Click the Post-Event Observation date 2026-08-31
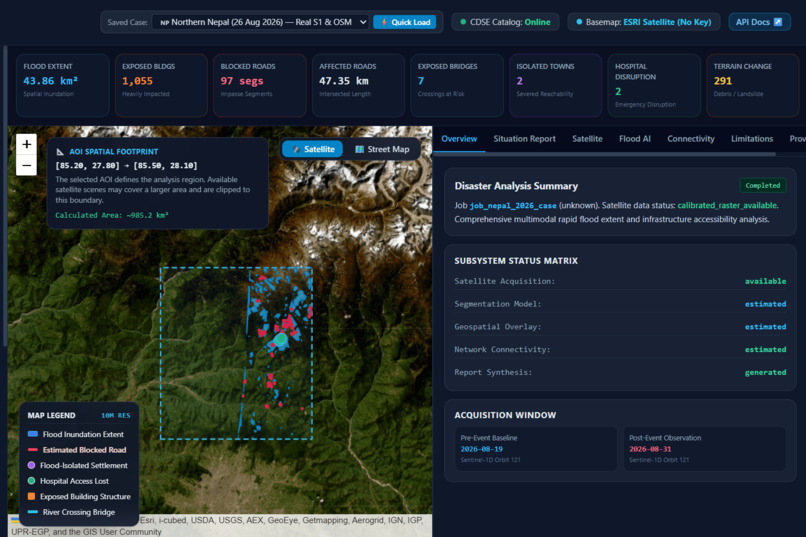This screenshot has width=806, height=537. [x=650, y=449]
